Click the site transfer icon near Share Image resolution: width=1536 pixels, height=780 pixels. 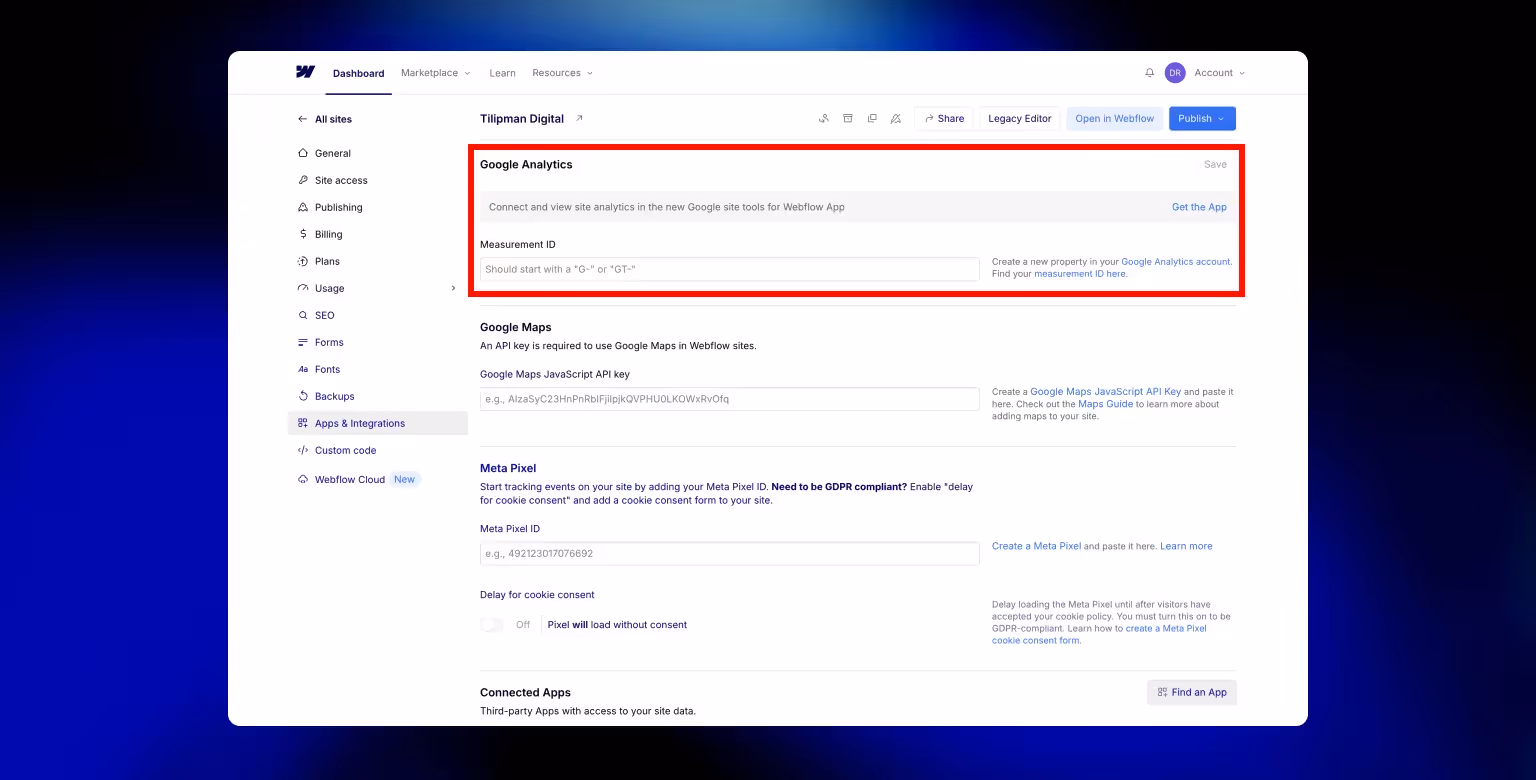pos(823,118)
